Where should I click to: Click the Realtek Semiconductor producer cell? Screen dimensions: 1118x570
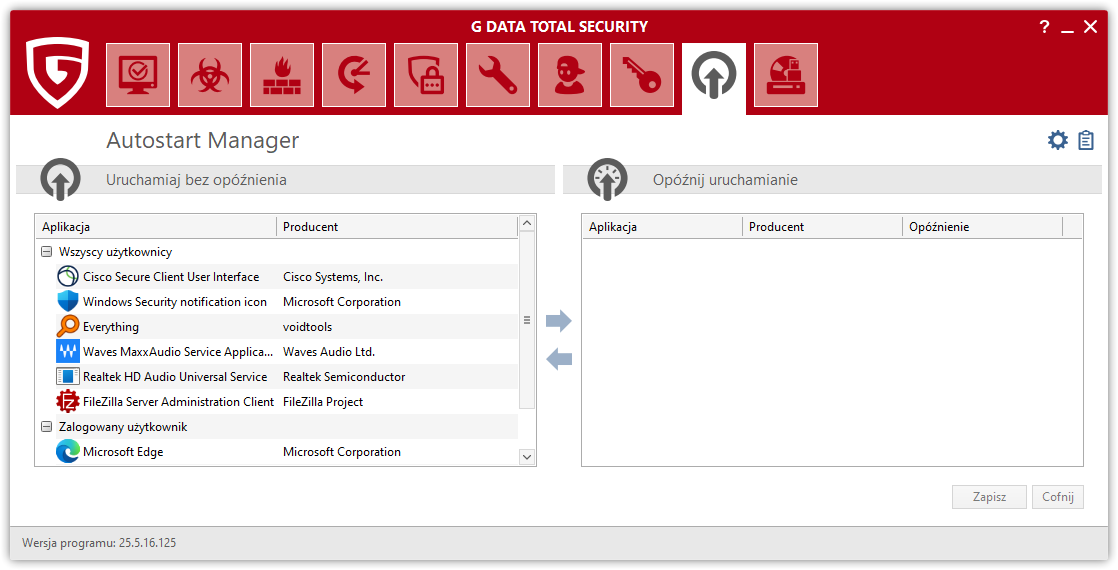(x=344, y=377)
